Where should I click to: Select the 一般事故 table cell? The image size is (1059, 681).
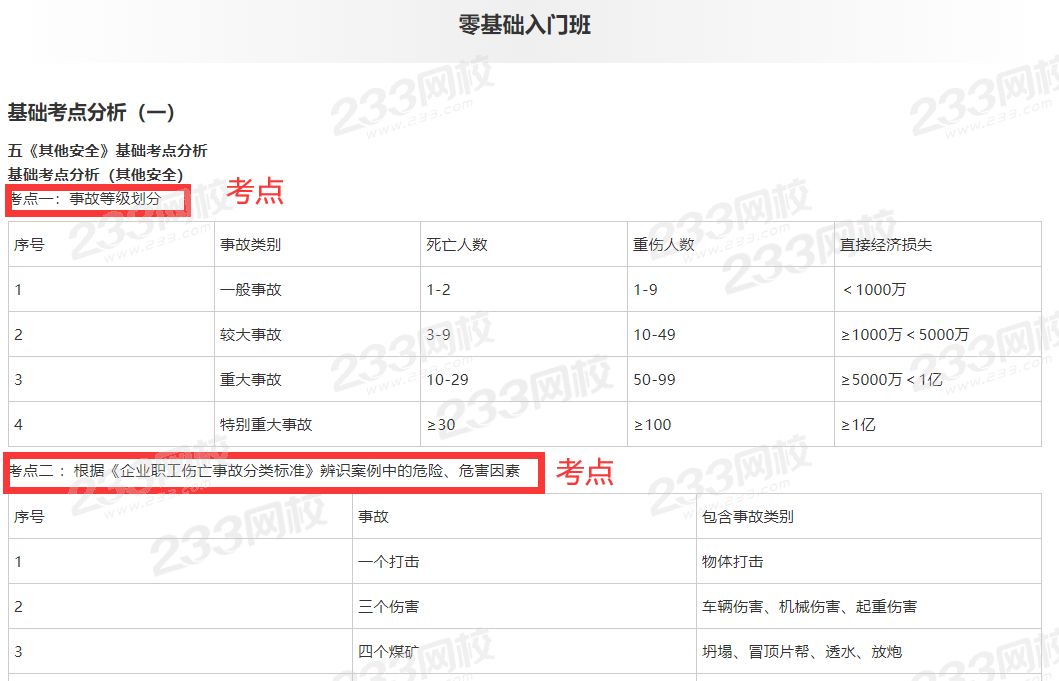[251, 290]
